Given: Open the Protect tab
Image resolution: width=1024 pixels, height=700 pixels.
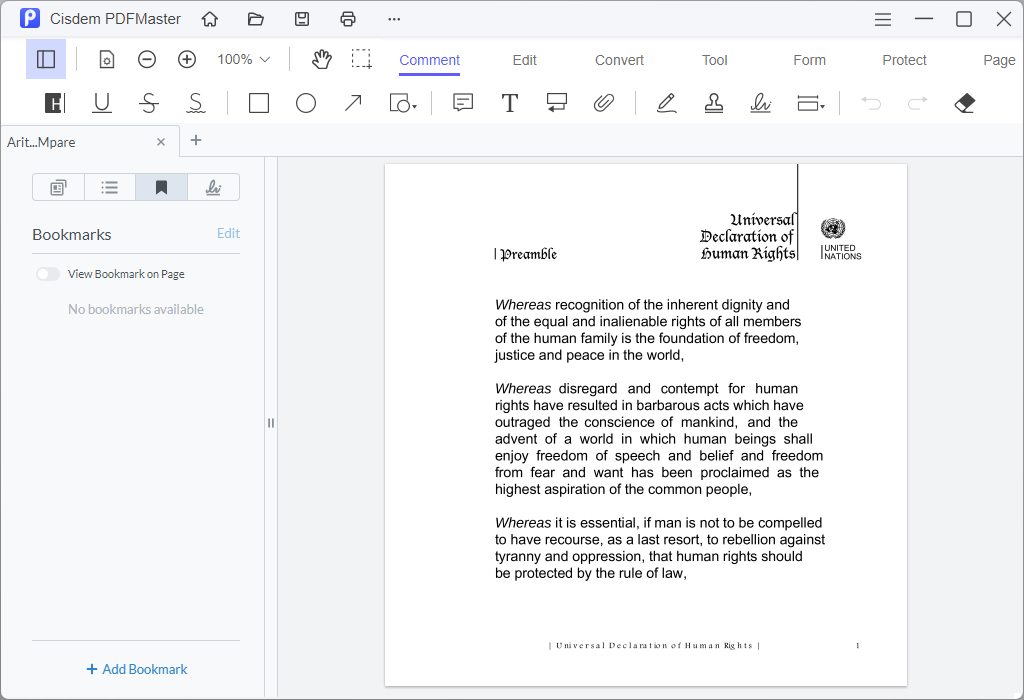Looking at the screenshot, I should [x=904, y=59].
